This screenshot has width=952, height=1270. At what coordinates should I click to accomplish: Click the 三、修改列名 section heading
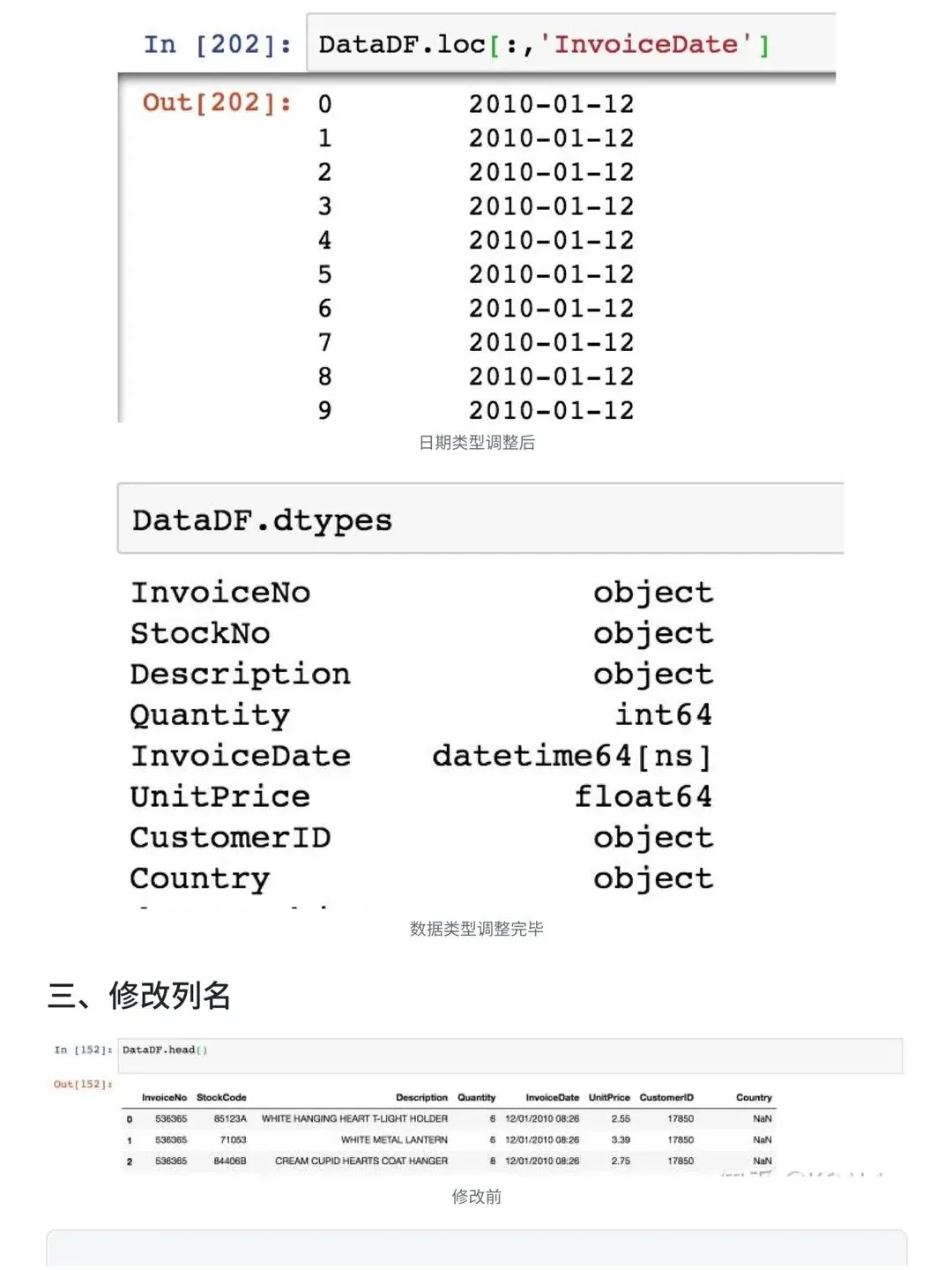[139, 996]
